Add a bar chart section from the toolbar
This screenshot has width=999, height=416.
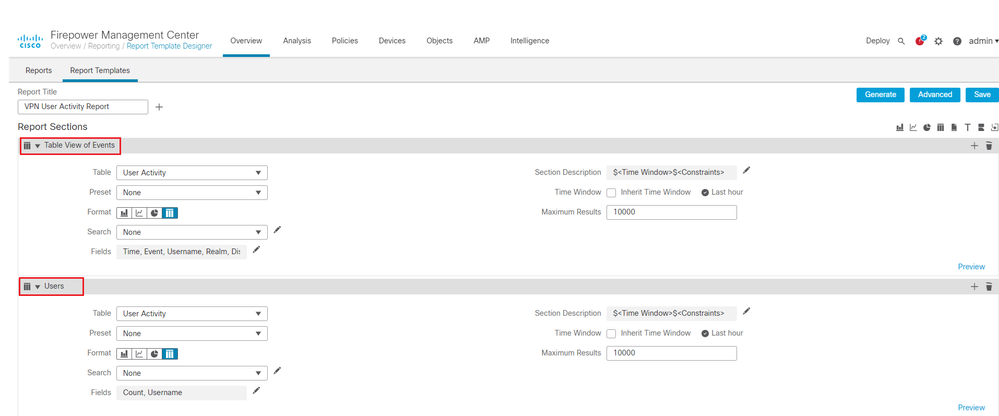coord(900,127)
